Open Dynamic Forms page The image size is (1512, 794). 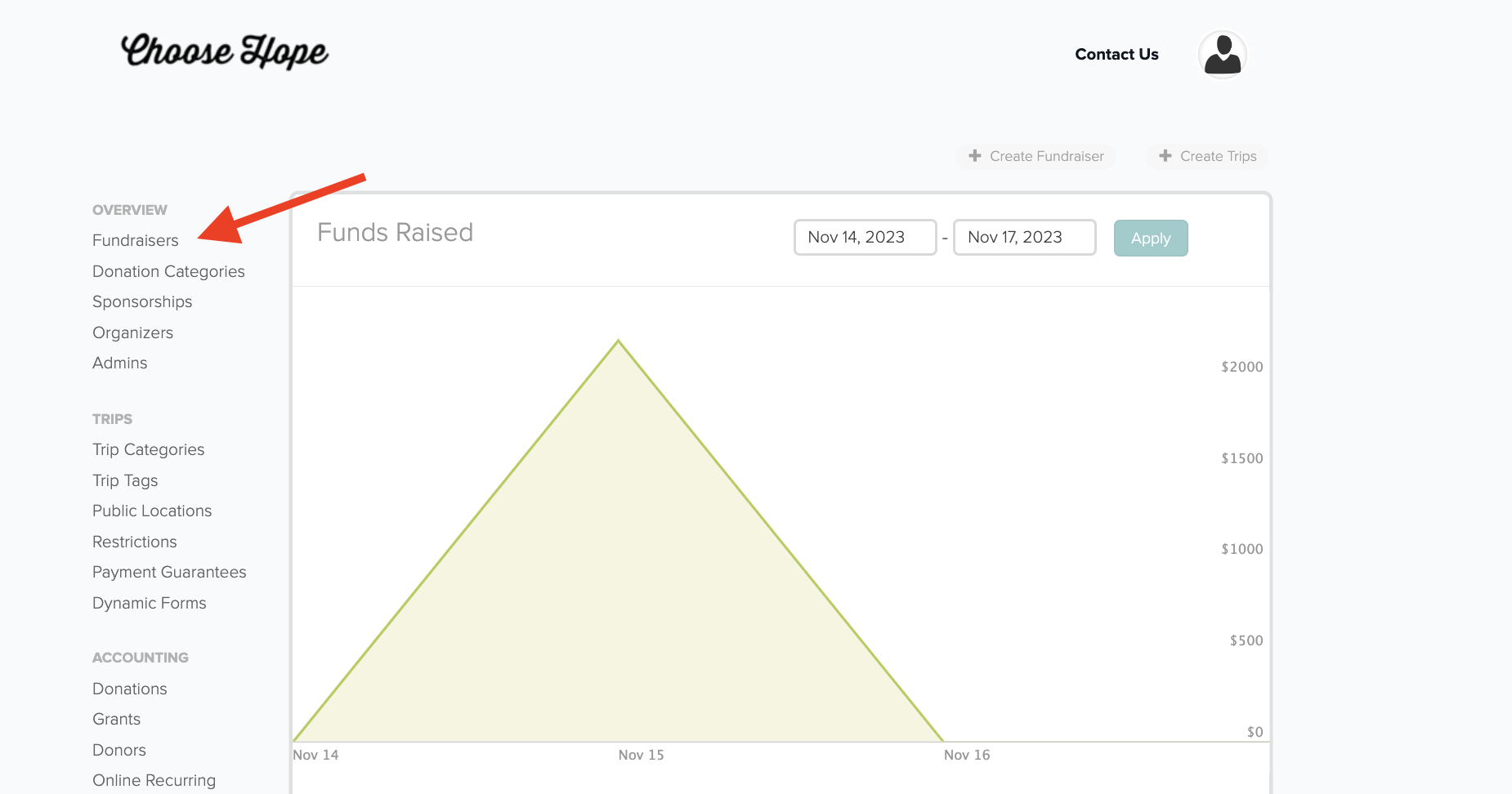click(150, 603)
